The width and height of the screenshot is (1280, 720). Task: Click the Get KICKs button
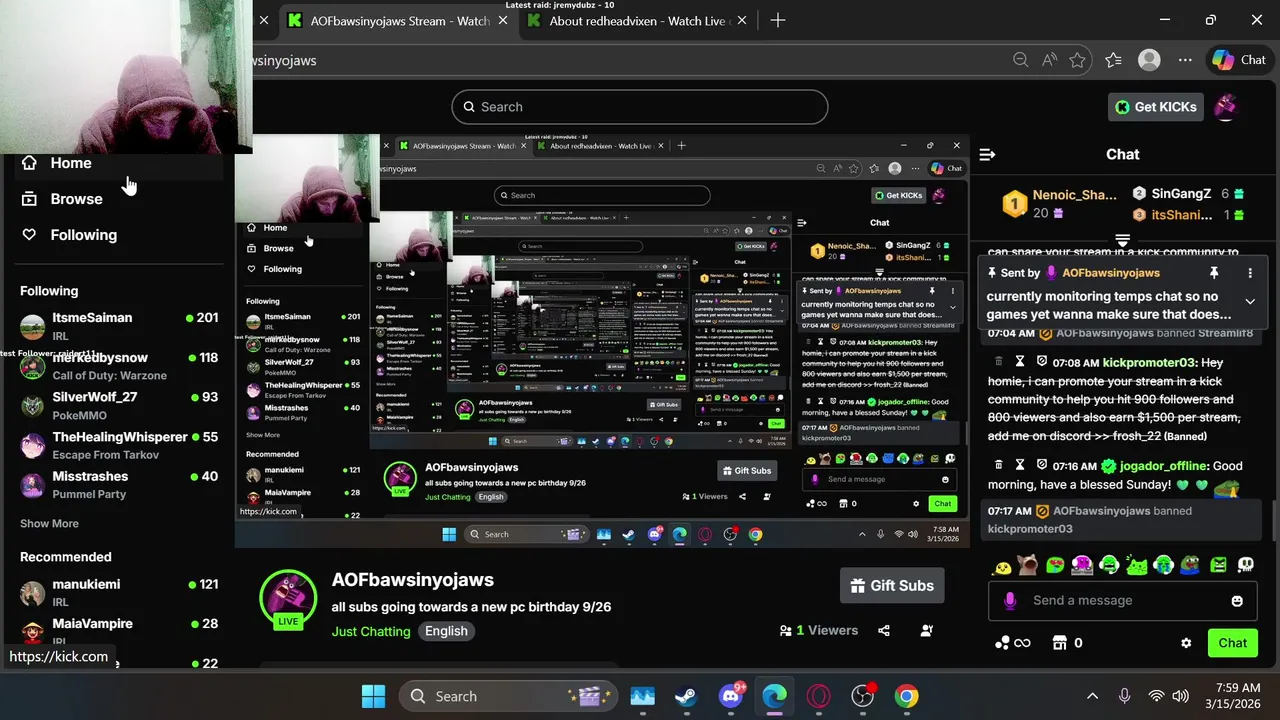click(1156, 107)
